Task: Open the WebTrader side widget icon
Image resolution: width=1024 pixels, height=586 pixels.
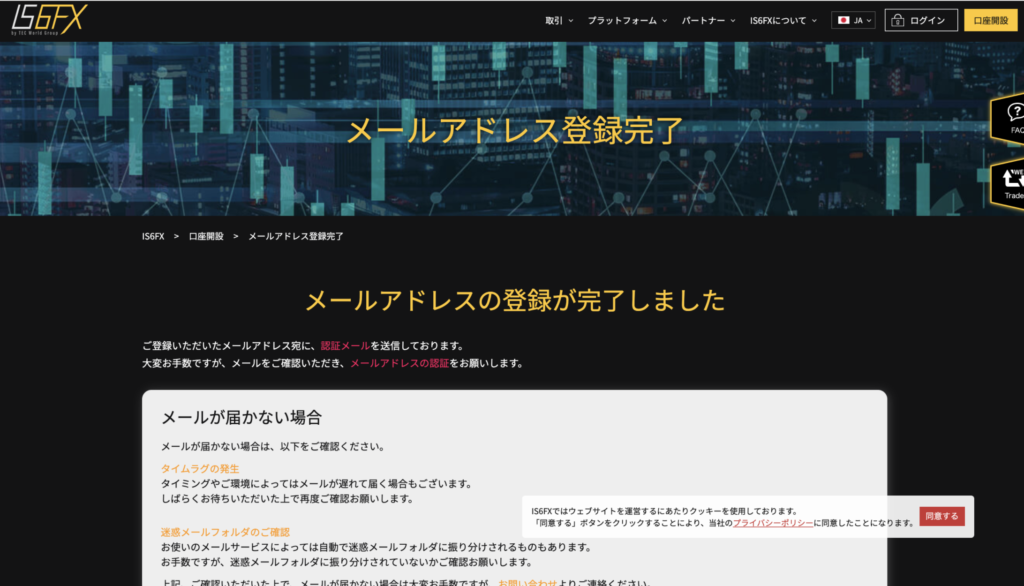Action: [1010, 184]
